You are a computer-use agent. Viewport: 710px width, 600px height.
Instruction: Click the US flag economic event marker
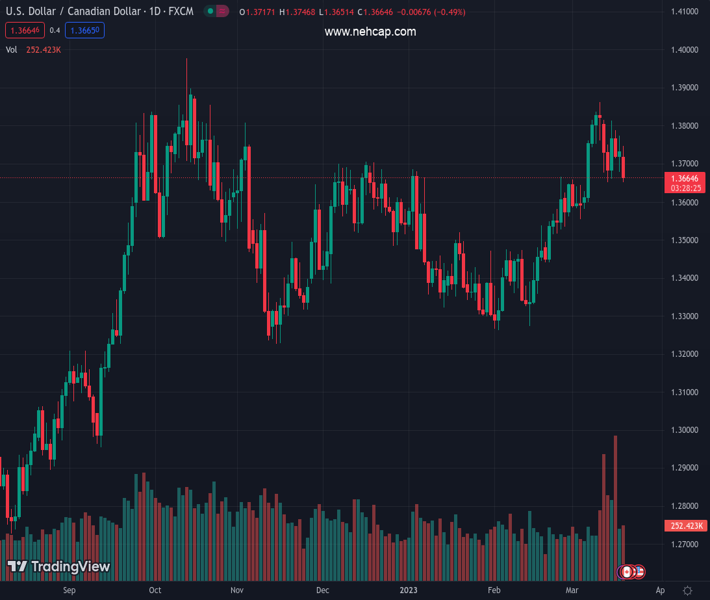pyautogui.click(x=639, y=571)
